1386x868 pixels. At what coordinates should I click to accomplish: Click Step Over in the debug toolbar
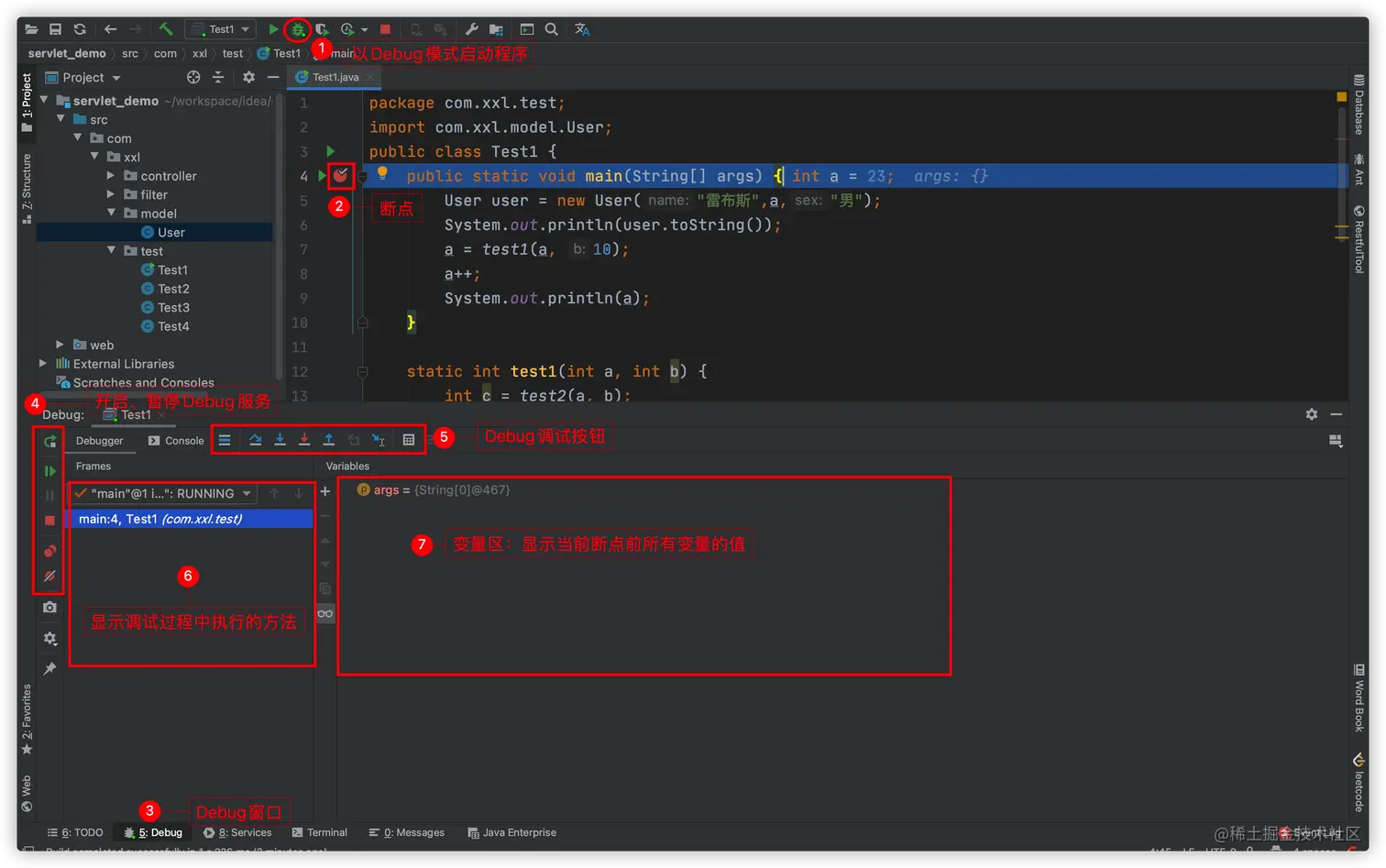click(255, 440)
